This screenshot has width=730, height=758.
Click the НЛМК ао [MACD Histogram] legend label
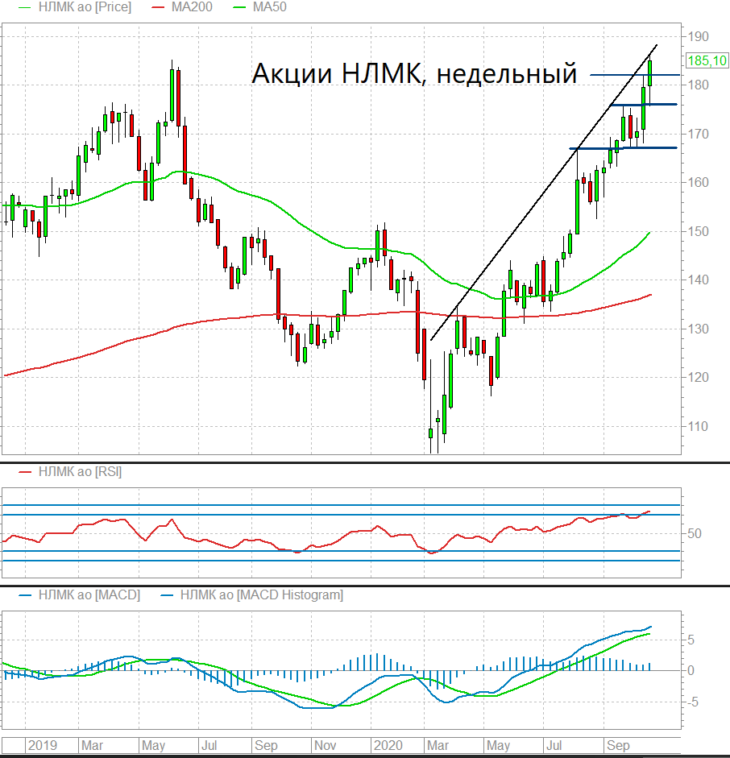[x=262, y=595]
